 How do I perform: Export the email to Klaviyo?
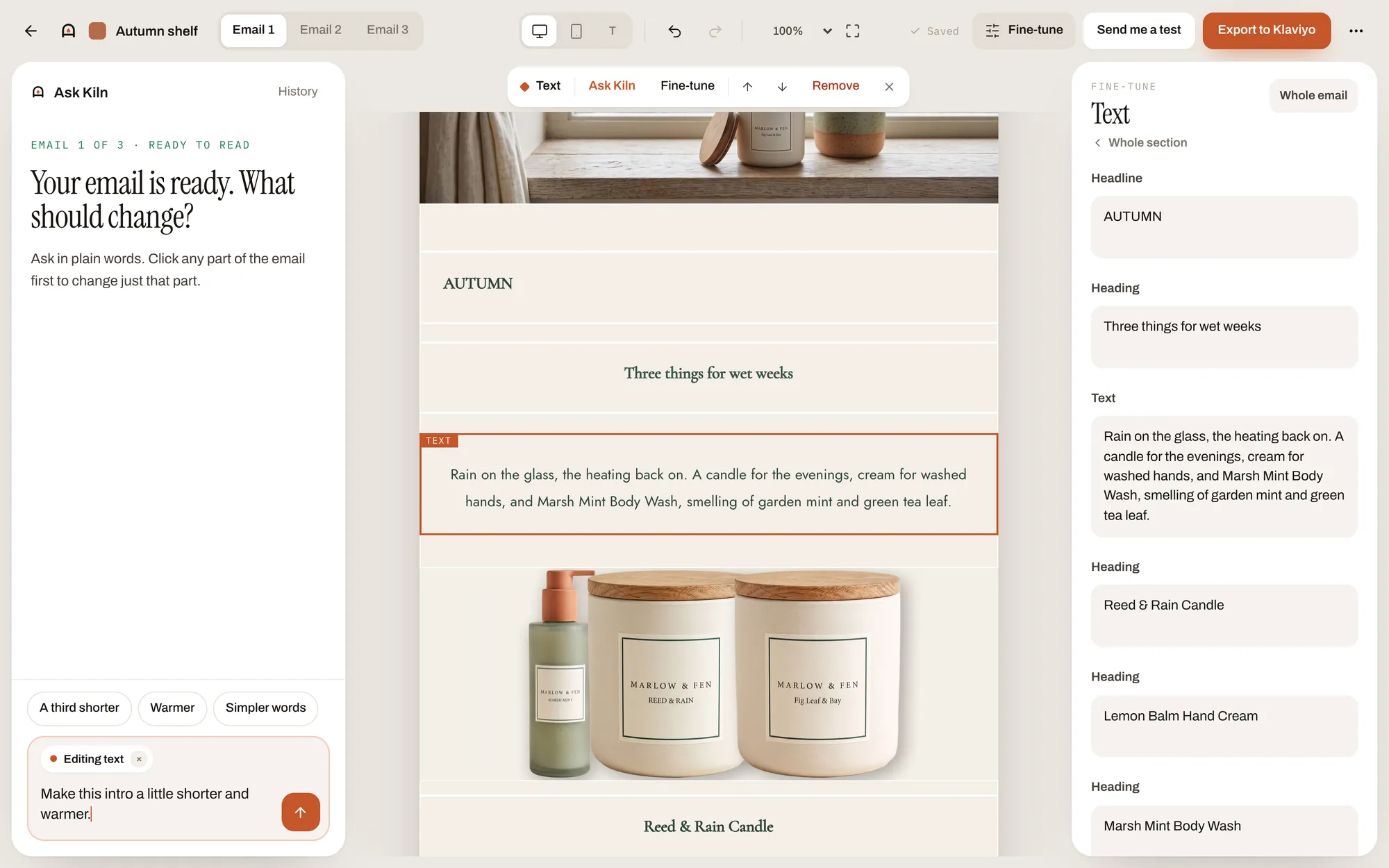pyautogui.click(x=1266, y=31)
